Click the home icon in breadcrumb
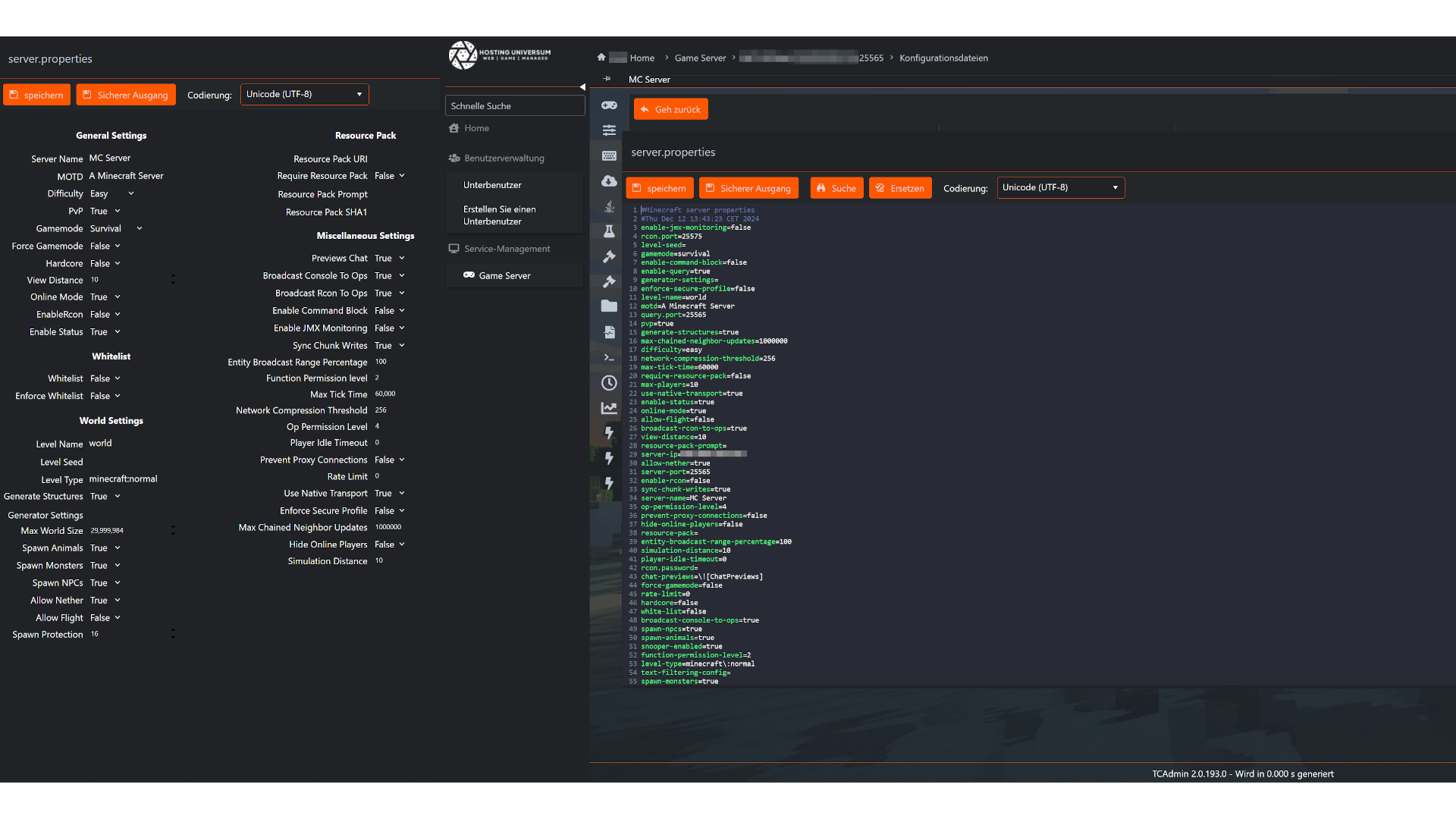The image size is (1456, 819). click(601, 57)
